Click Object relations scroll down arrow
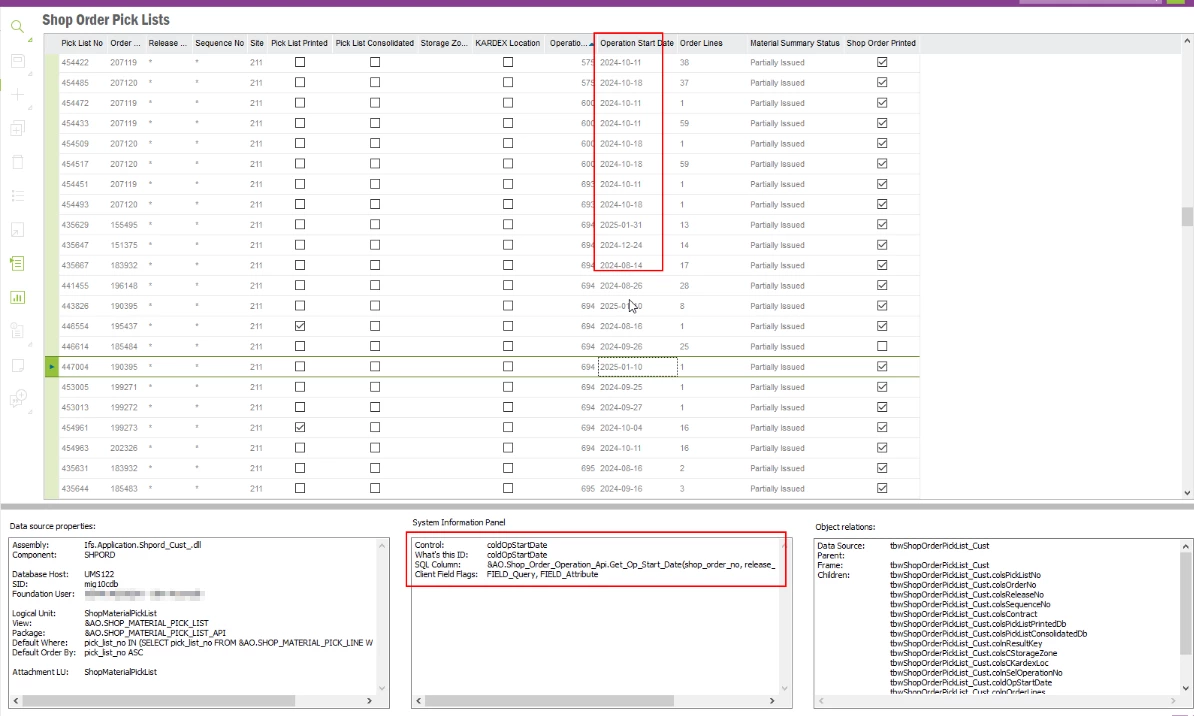1194x716 pixels. tap(1186, 688)
